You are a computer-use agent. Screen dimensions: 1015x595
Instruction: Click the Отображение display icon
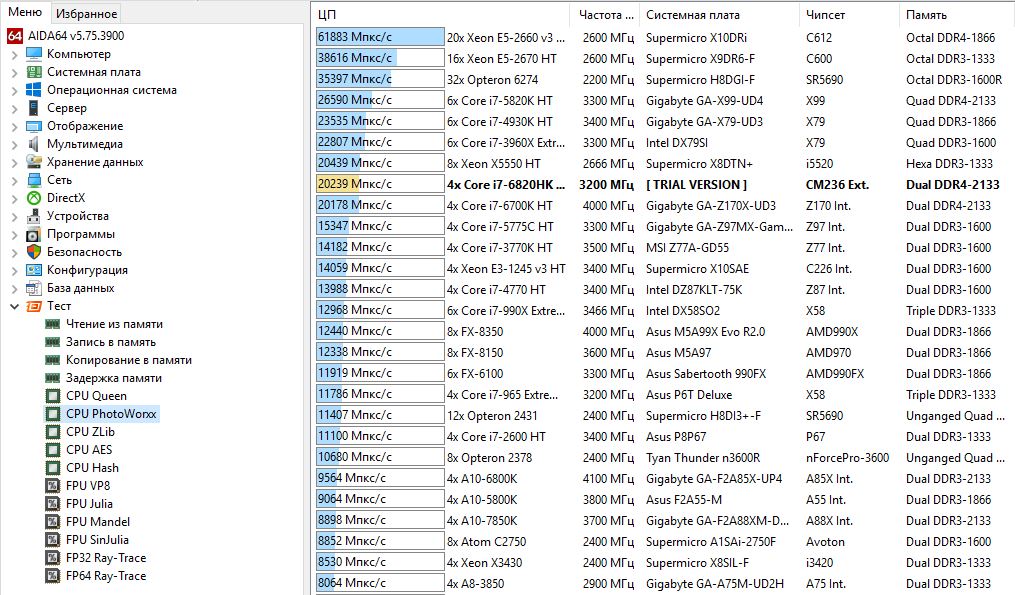pos(34,126)
